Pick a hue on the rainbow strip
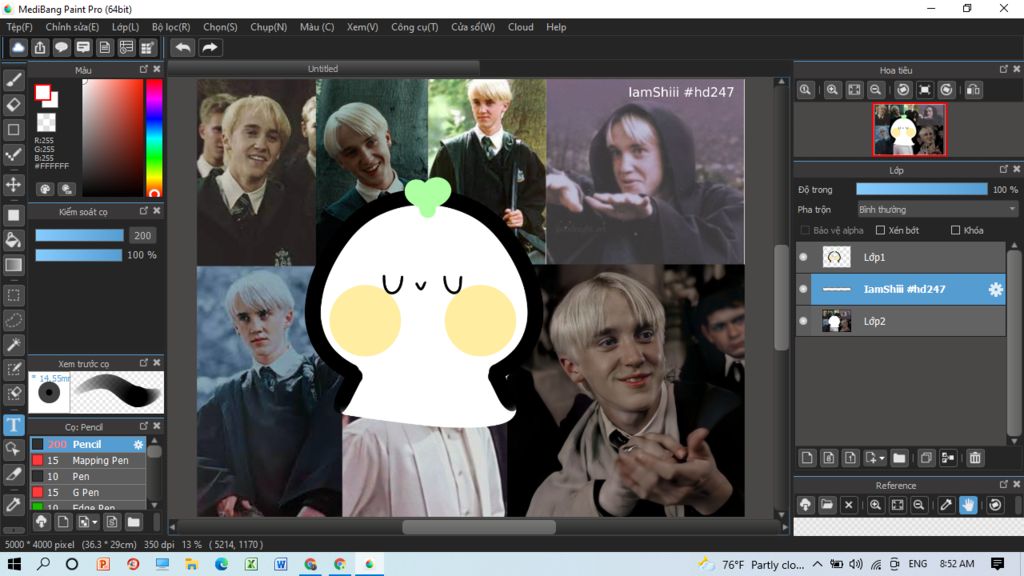1024x576 pixels. [x=154, y=138]
